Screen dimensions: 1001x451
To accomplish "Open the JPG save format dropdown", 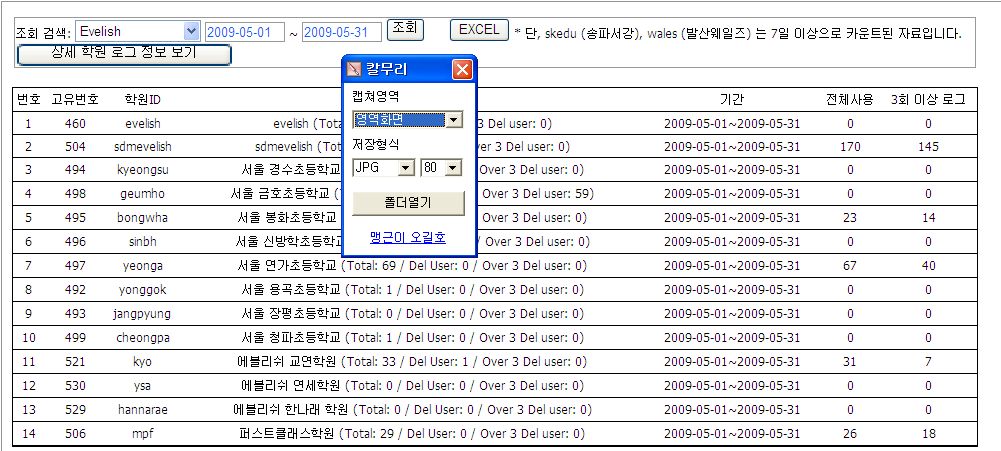I will pos(405,168).
